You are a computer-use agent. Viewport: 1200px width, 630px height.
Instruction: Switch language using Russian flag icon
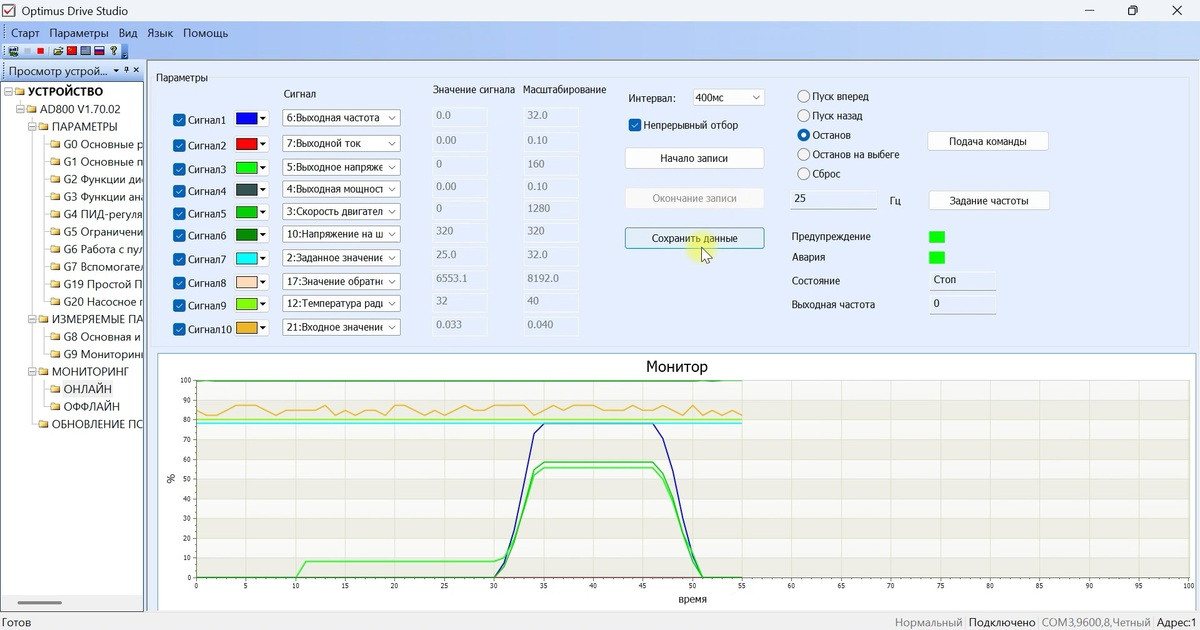pos(99,51)
